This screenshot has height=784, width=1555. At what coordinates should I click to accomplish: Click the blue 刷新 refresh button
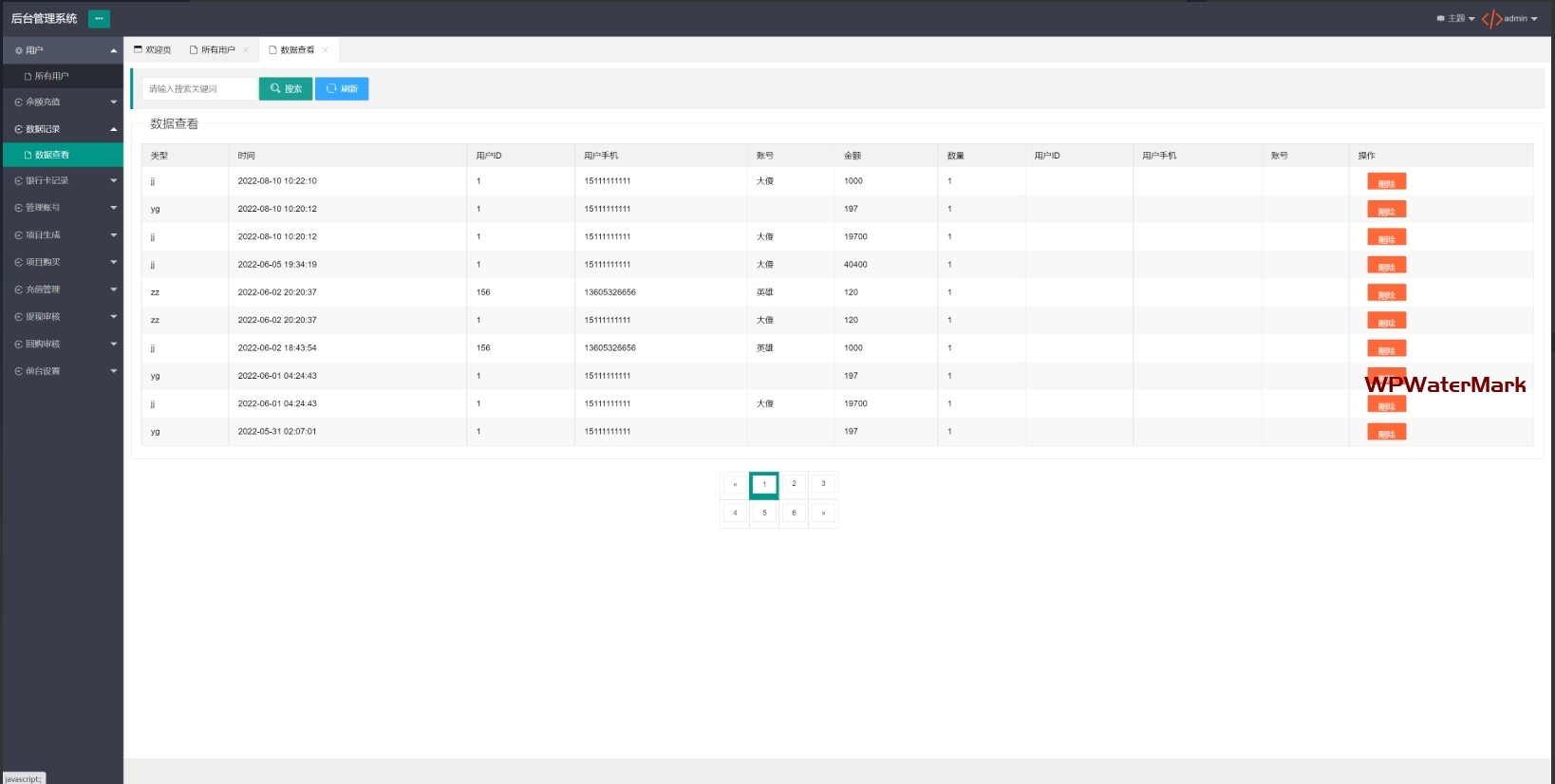pos(342,88)
